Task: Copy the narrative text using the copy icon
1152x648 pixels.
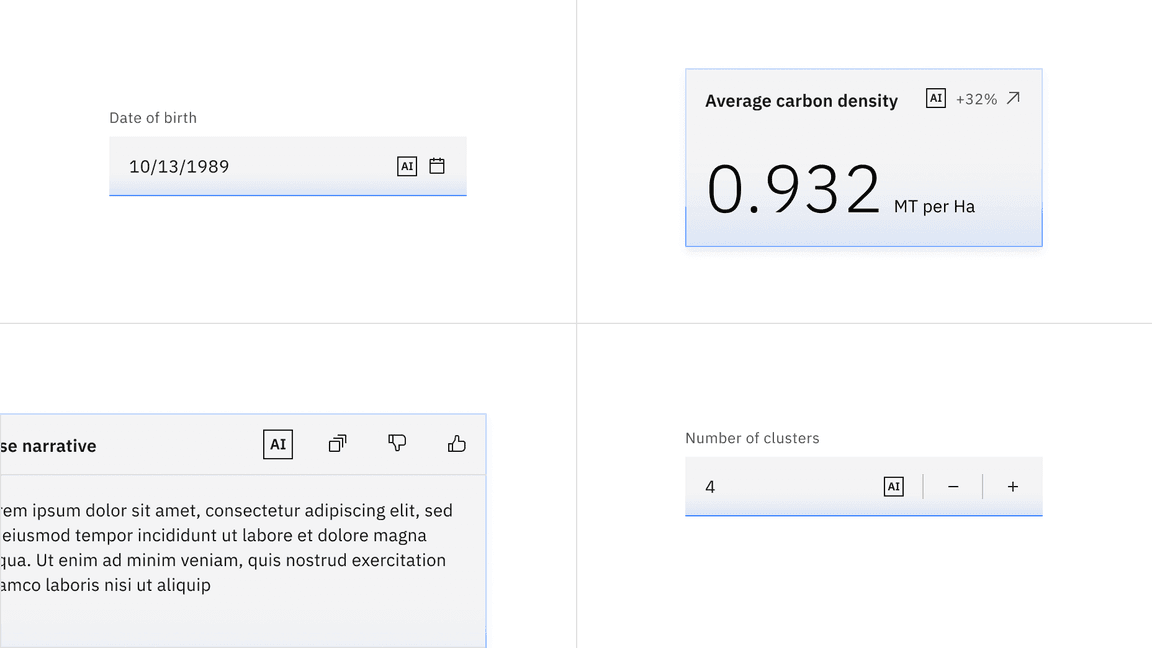Action: pos(336,443)
